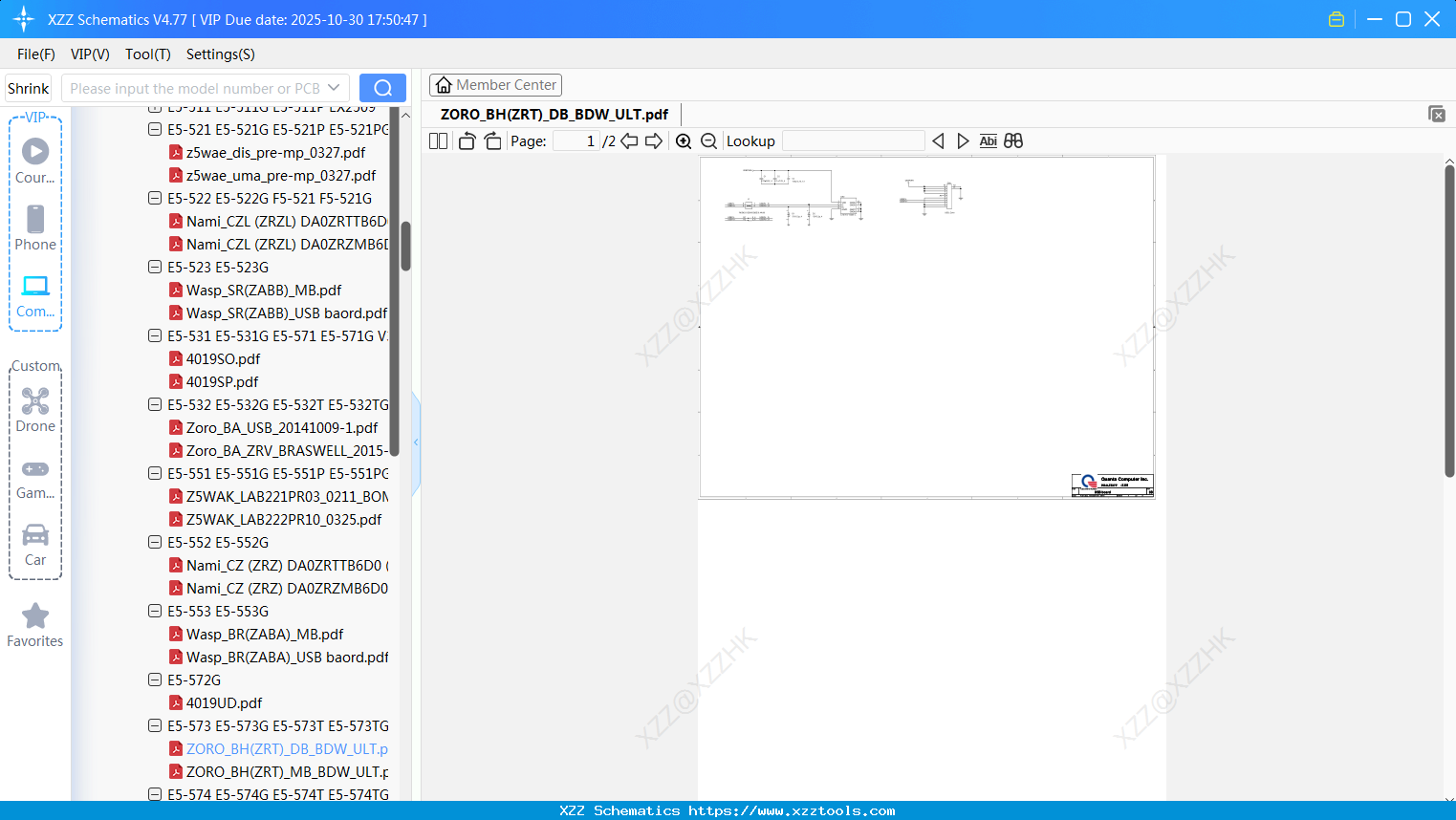The image size is (1456, 820).
Task: Rotate the page clockwise
Action: 492,141
